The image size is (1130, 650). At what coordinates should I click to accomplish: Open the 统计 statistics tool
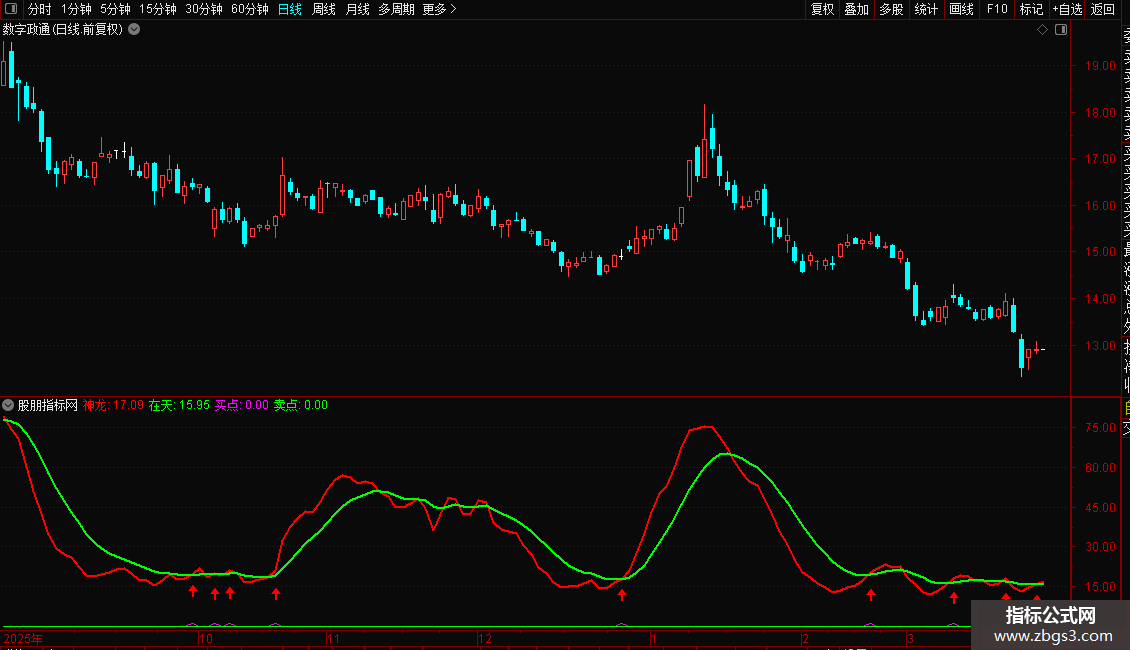click(x=926, y=9)
